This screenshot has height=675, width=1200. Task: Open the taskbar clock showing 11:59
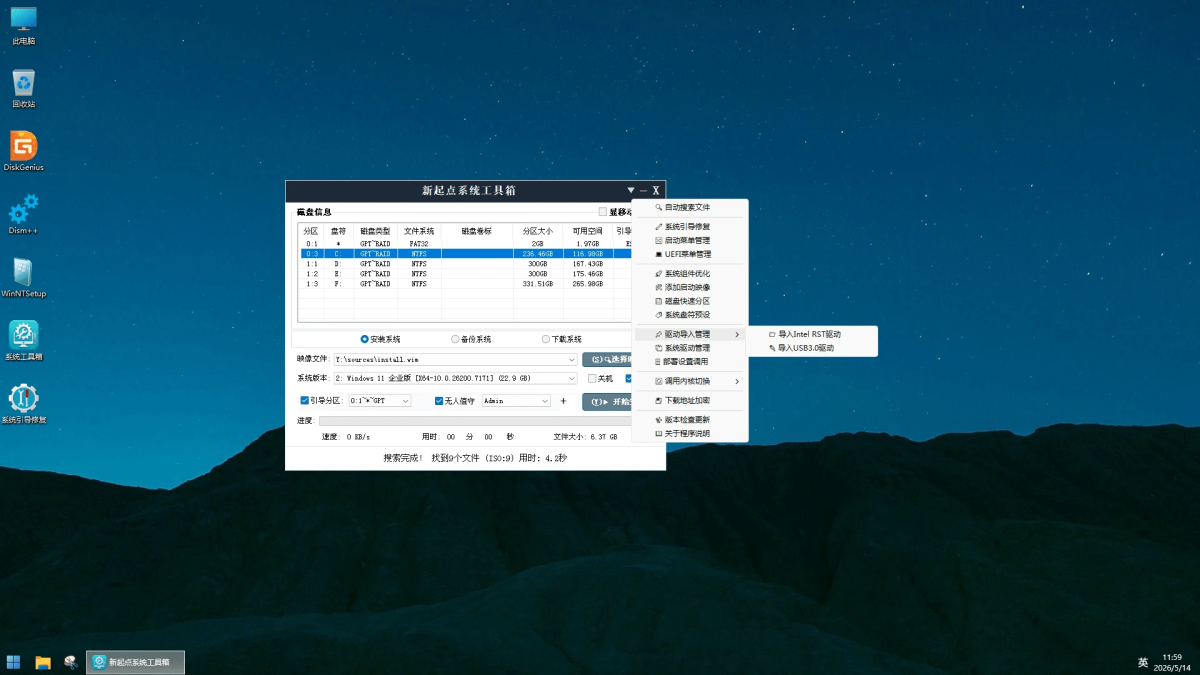coord(1172,662)
